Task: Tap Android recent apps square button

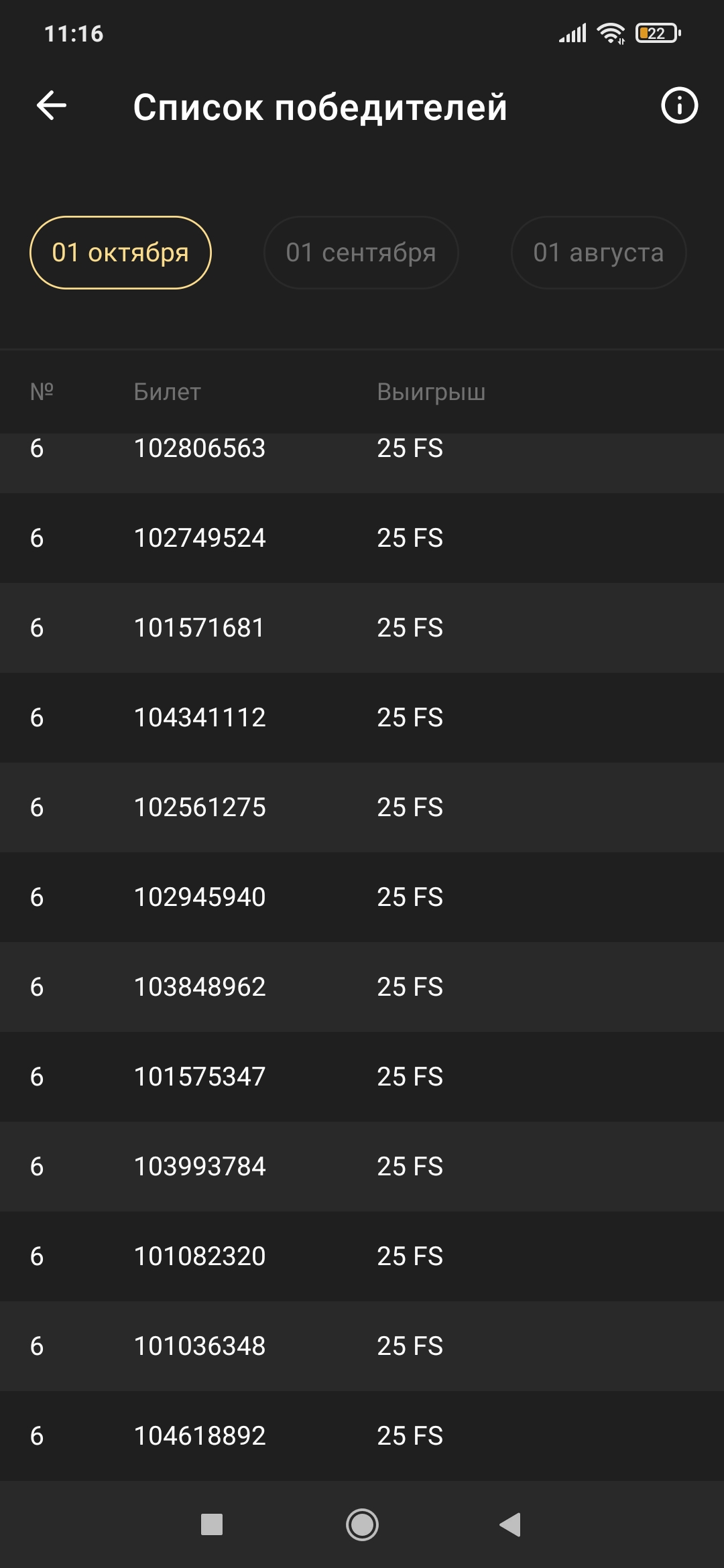Action: click(x=212, y=1524)
